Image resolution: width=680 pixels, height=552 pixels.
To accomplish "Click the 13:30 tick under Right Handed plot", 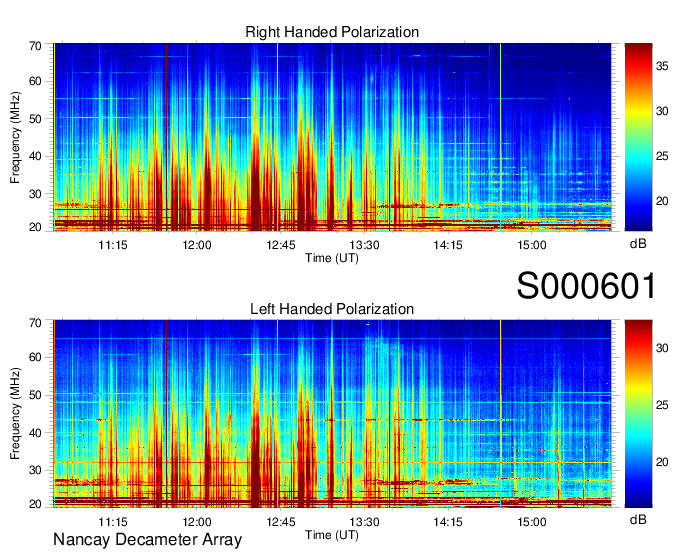I will pyautogui.click(x=364, y=245).
